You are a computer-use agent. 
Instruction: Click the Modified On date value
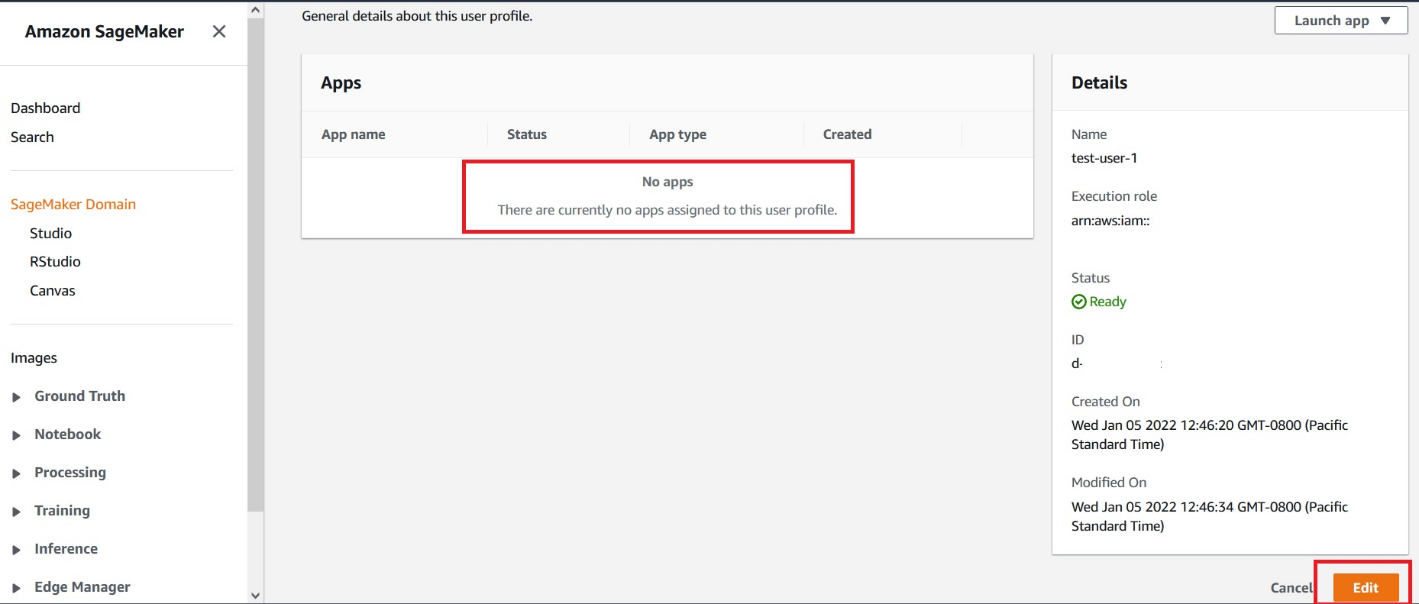coord(1210,516)
